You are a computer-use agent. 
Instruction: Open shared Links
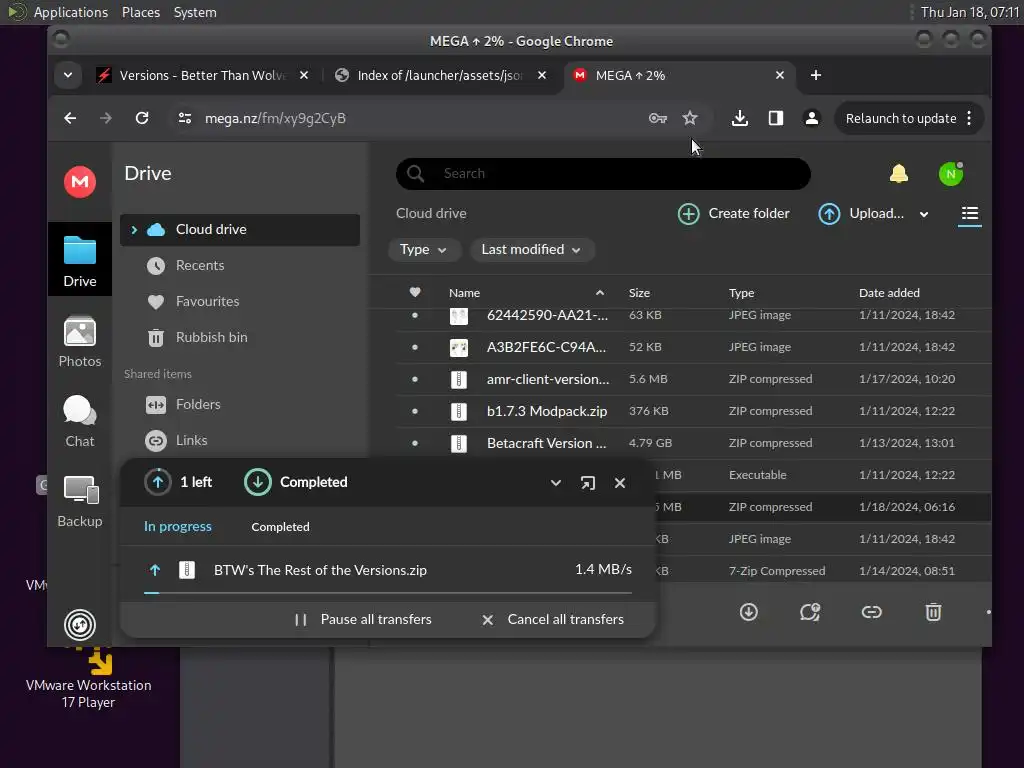point(191,440)
